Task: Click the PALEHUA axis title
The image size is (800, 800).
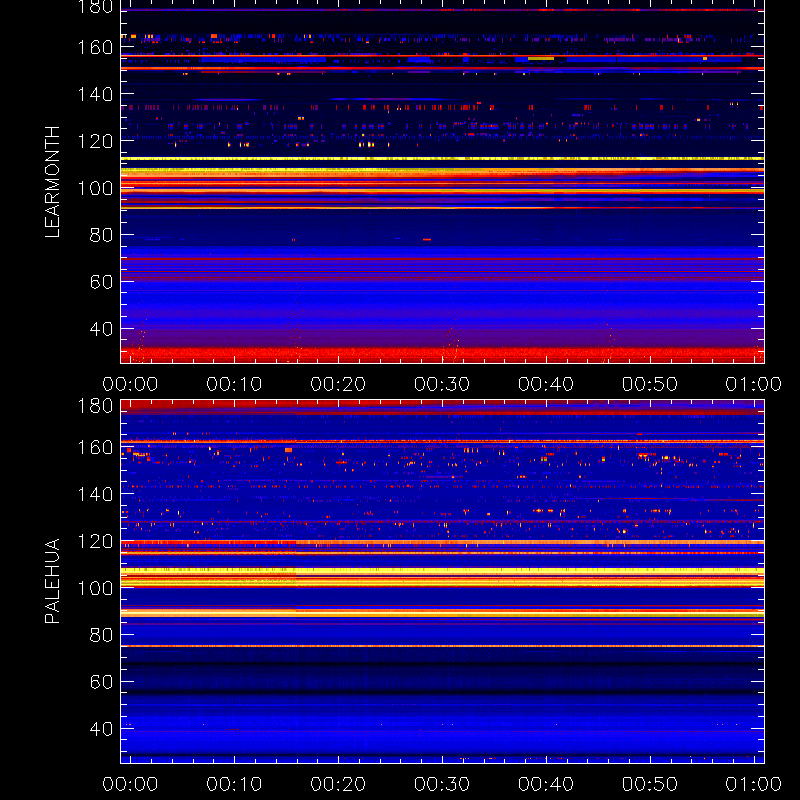Action: tap(52, 581)
